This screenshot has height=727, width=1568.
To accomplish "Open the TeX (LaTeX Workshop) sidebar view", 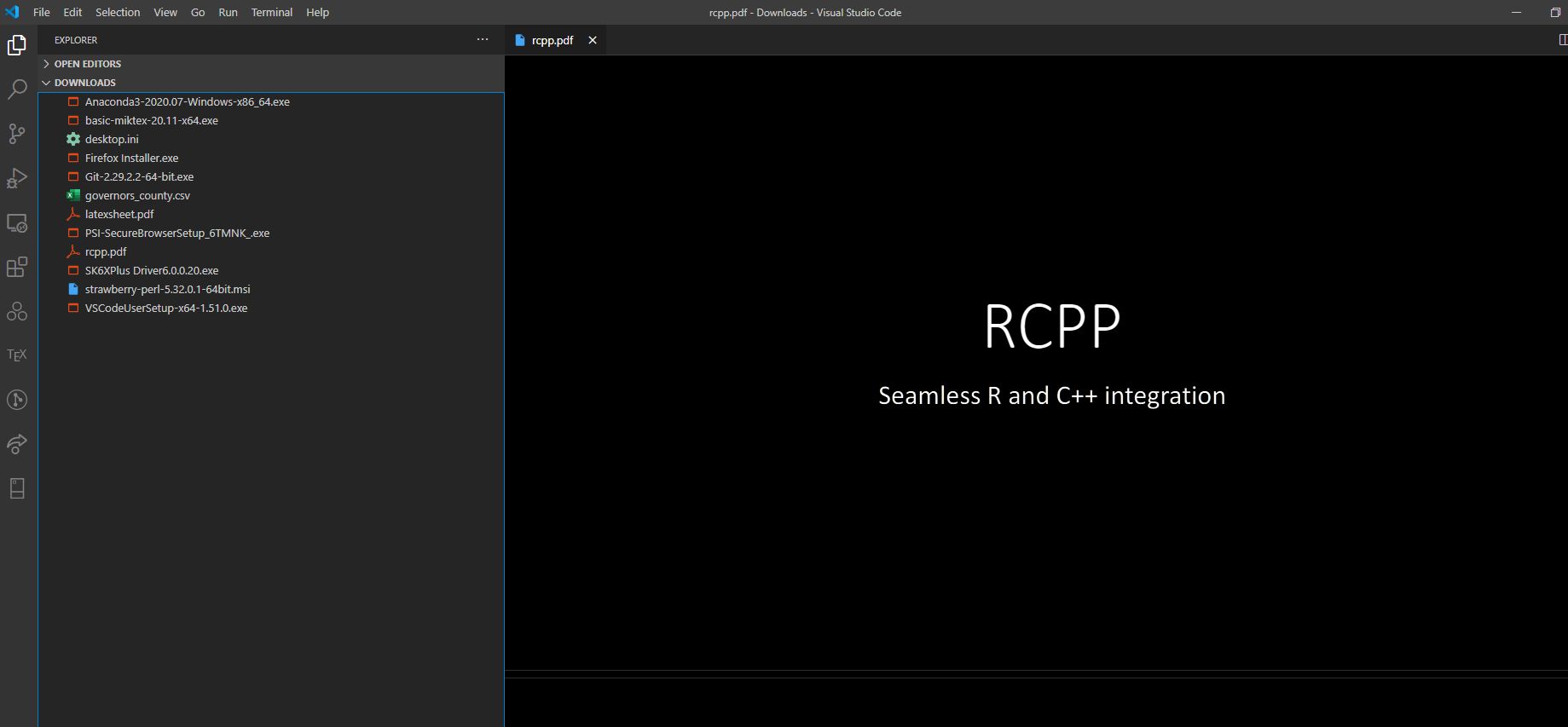I will tap(17, 355).
